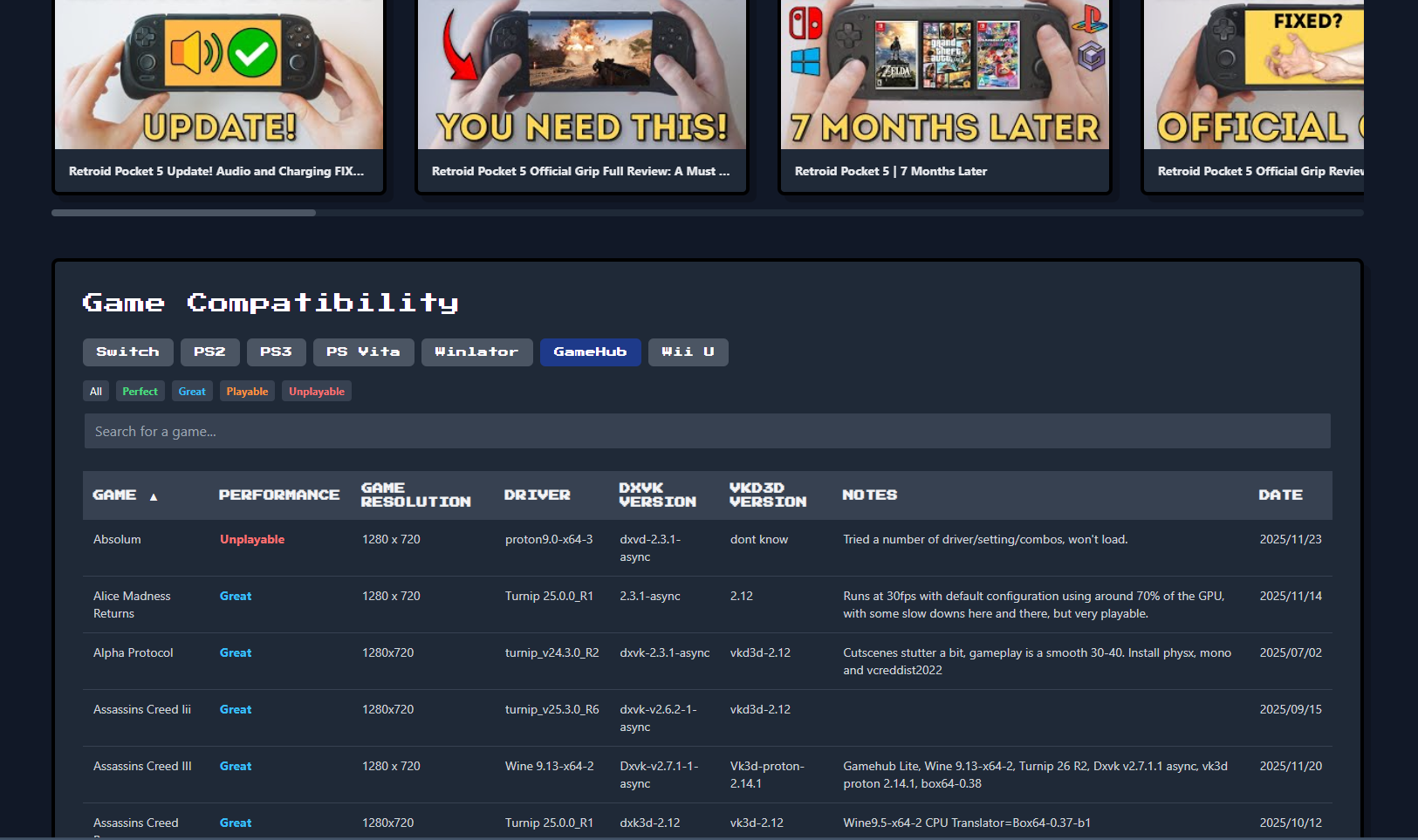Sort by the DRIVER column header
Screen dimensions: 1418x840
537,495
